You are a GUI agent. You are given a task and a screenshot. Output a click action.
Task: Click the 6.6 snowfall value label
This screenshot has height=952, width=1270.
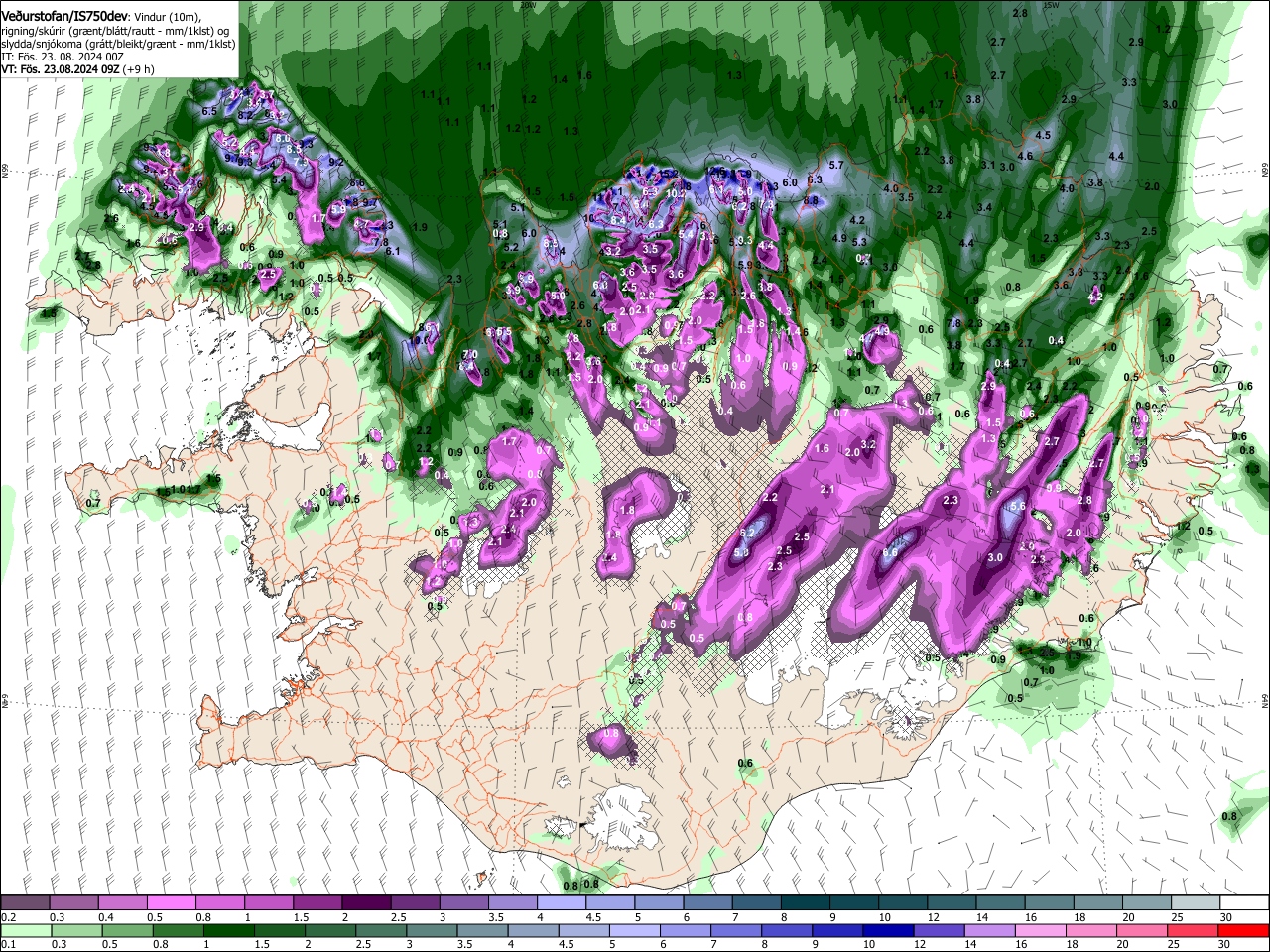(x=890, y=553)
